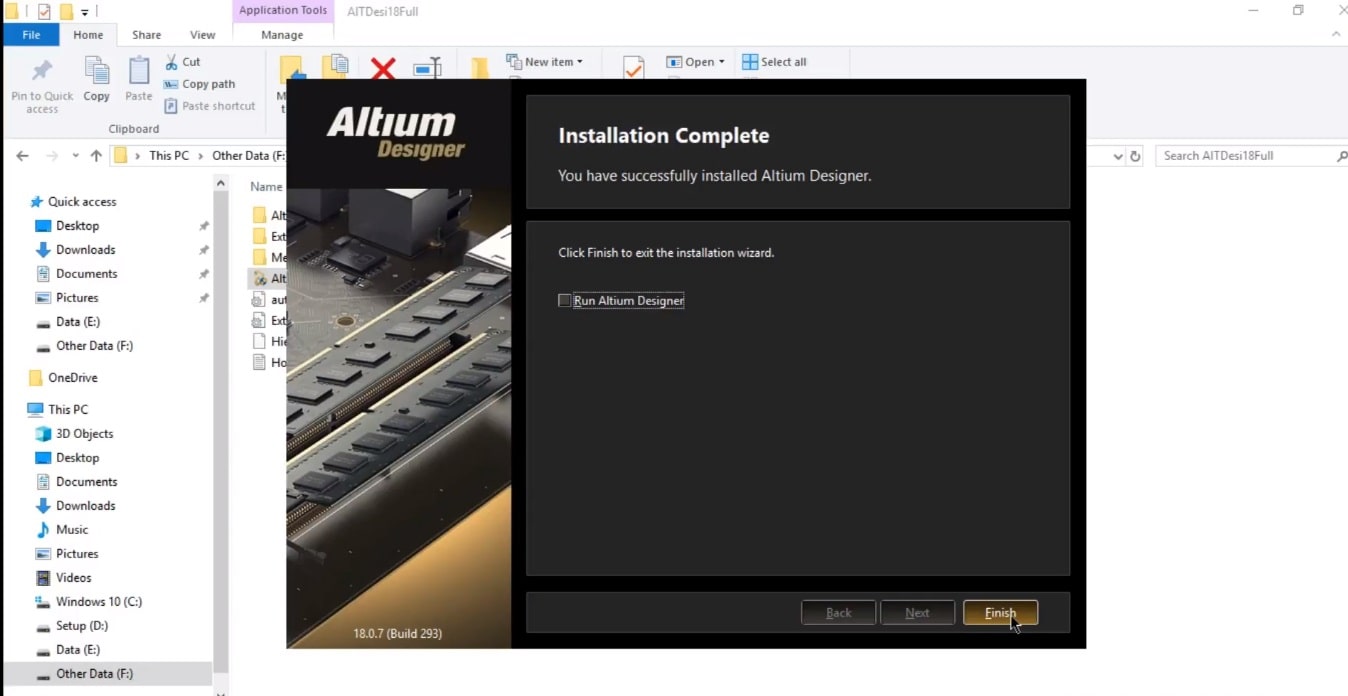Viewport: 1348px width, 696px height.
Task: Open the New item dropdown
Action: click(x=545, y=62)
